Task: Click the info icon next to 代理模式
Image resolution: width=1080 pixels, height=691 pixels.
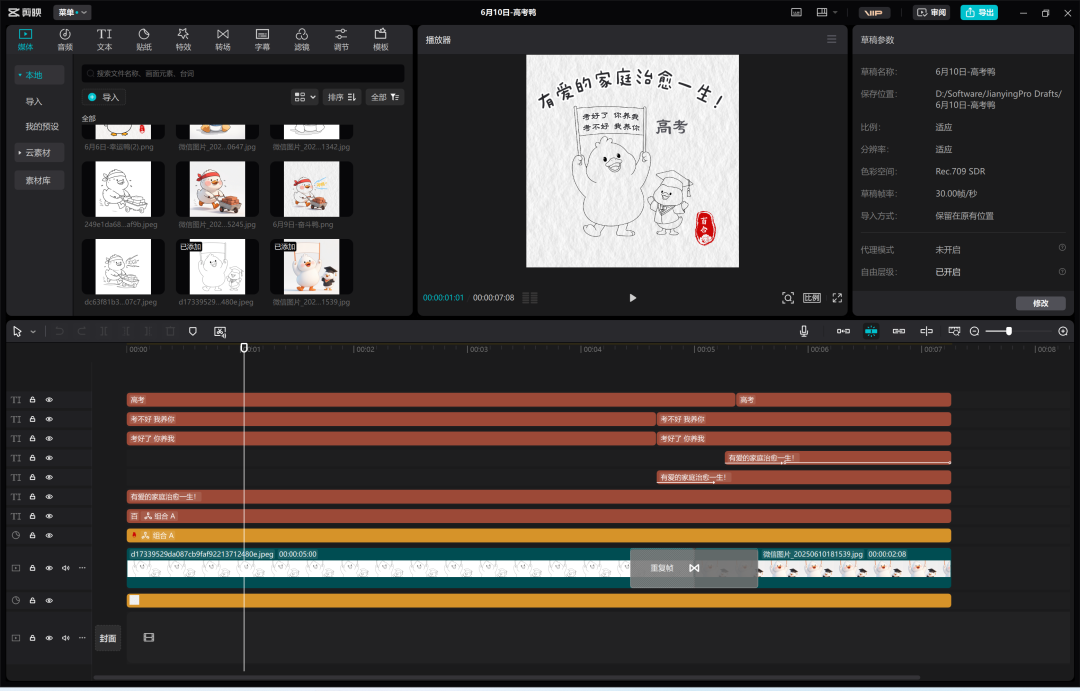Action: point(1062,248)
